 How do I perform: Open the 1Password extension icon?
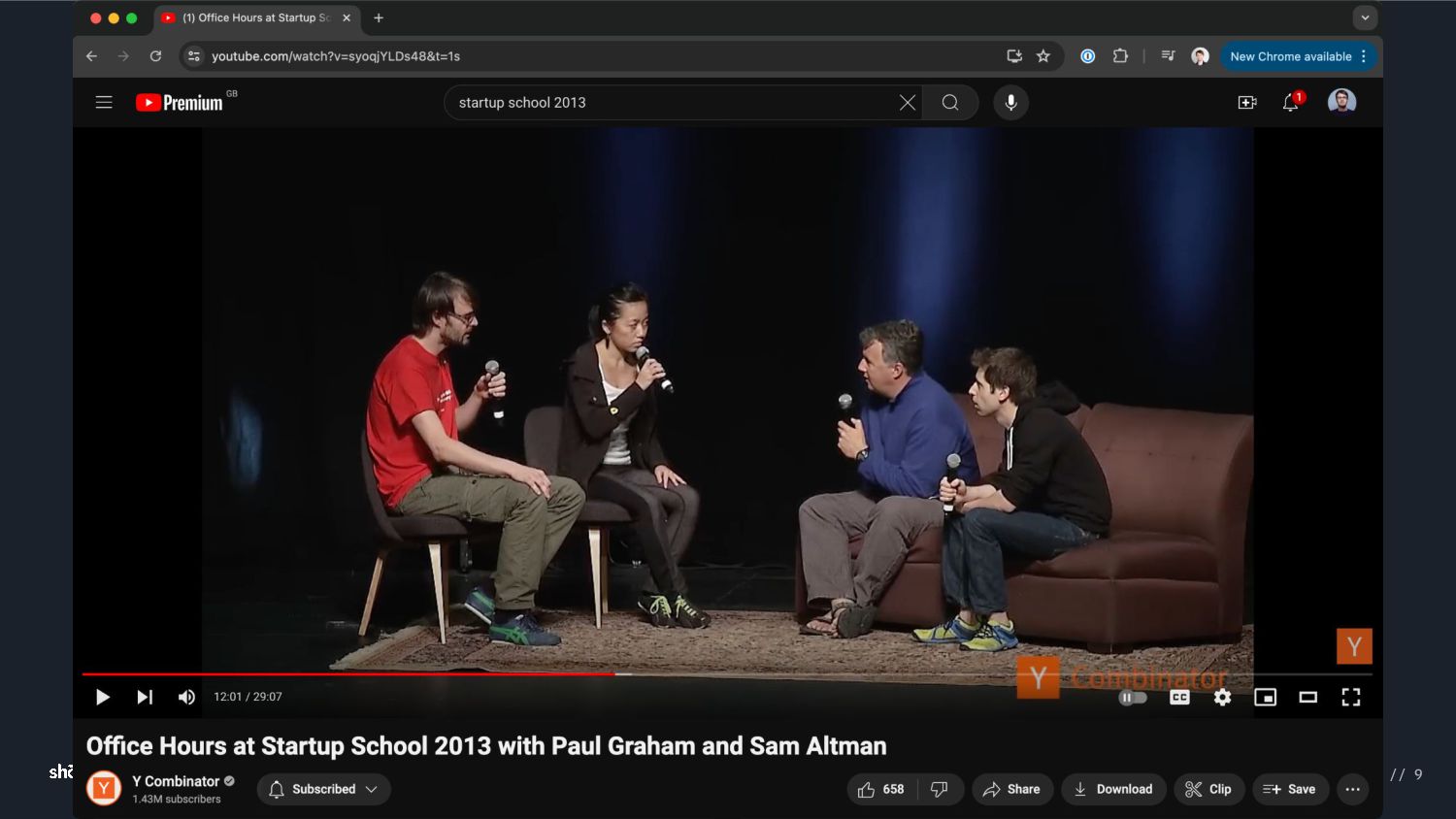pos(1088,56)
